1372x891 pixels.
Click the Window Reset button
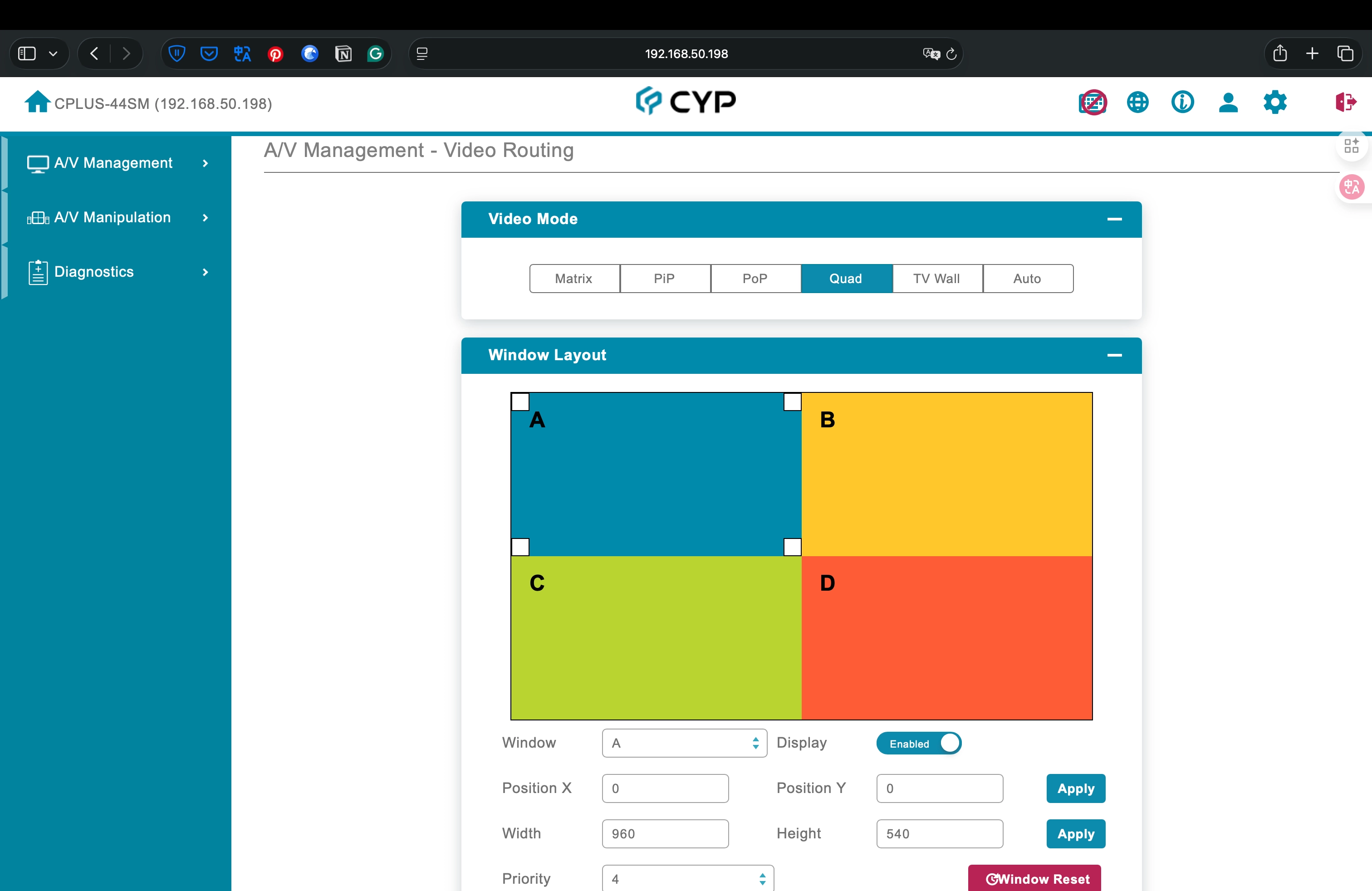(1035, 878)
